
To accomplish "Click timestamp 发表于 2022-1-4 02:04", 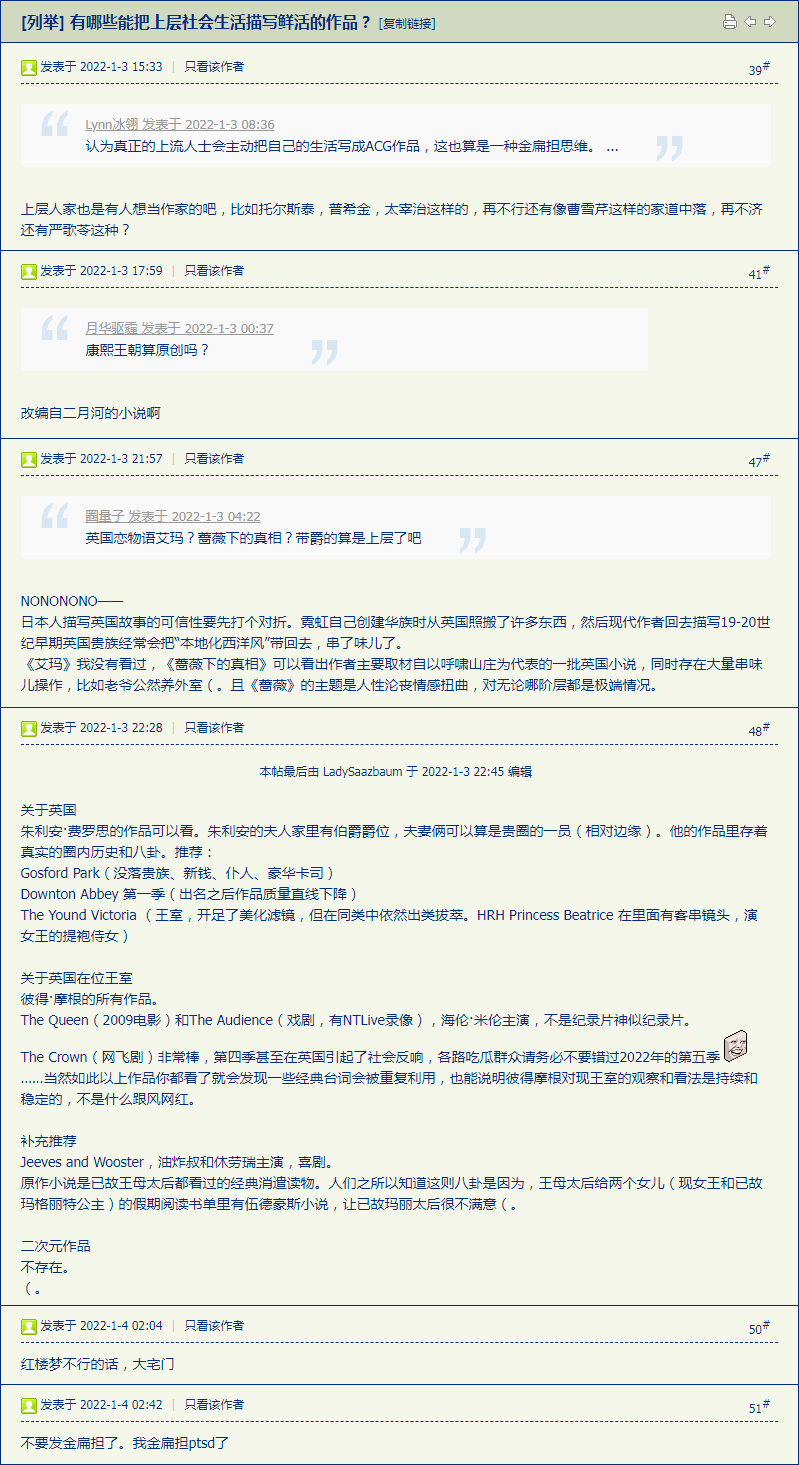I will coord(101,1326).
